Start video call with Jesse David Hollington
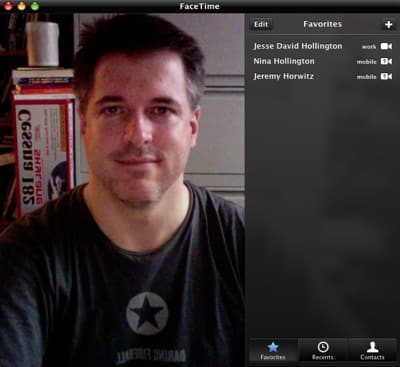Image resolution: width=400 pixels, height=367 pixels. (x=386, y=46)
